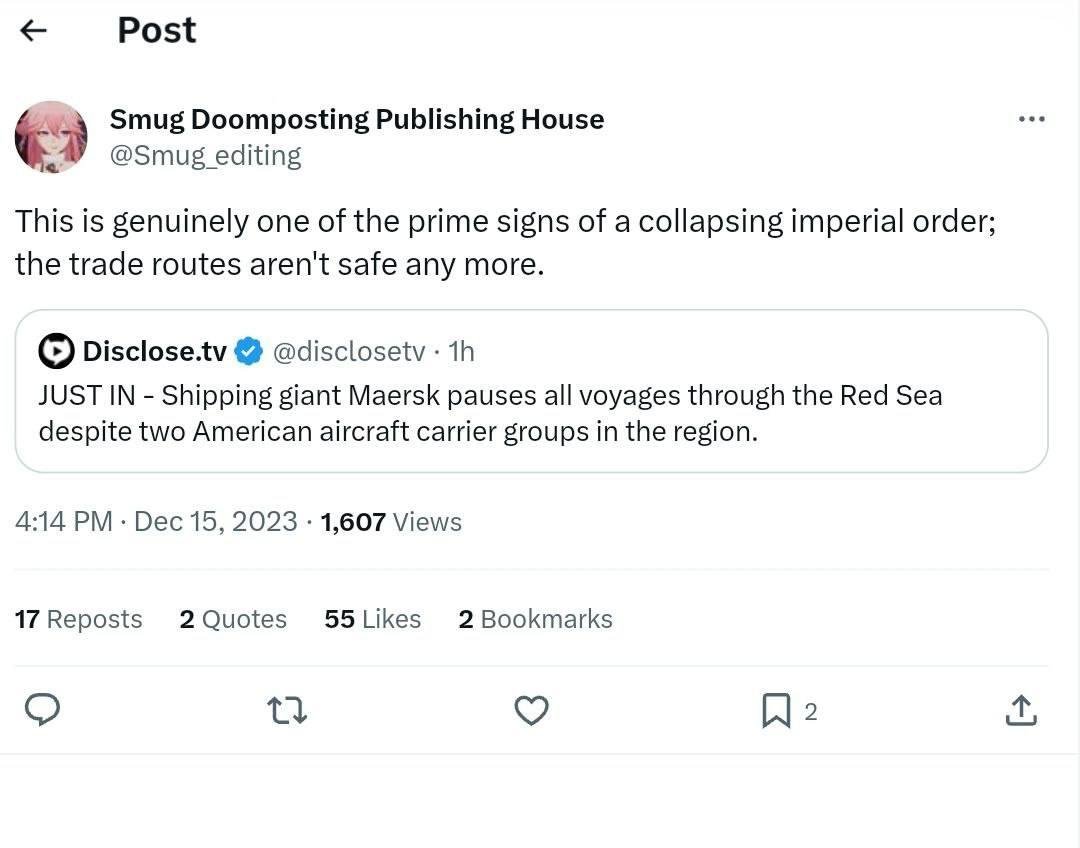Open Smug Doomposting profile avatar

(51, 137)
